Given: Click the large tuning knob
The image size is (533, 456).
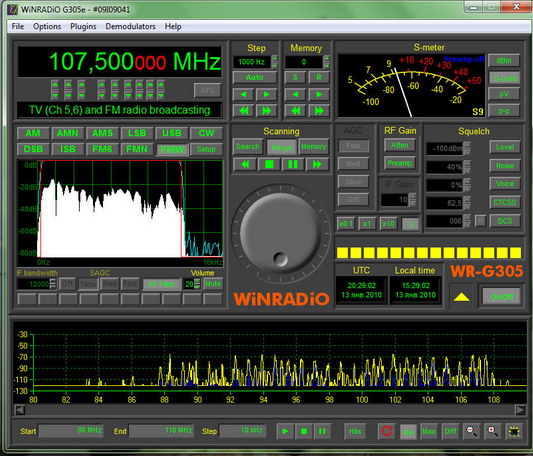Looking at the screenshot, I should coord(281,234).
